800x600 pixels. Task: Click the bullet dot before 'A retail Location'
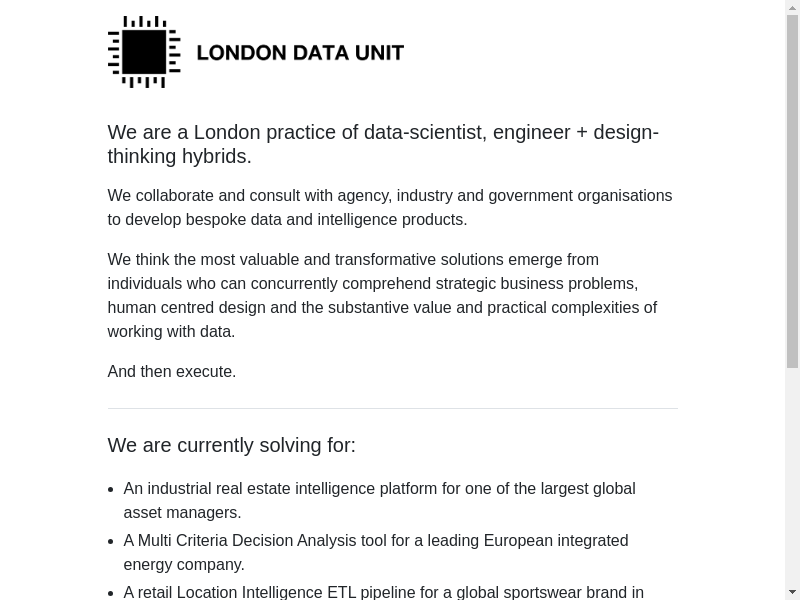111,593
